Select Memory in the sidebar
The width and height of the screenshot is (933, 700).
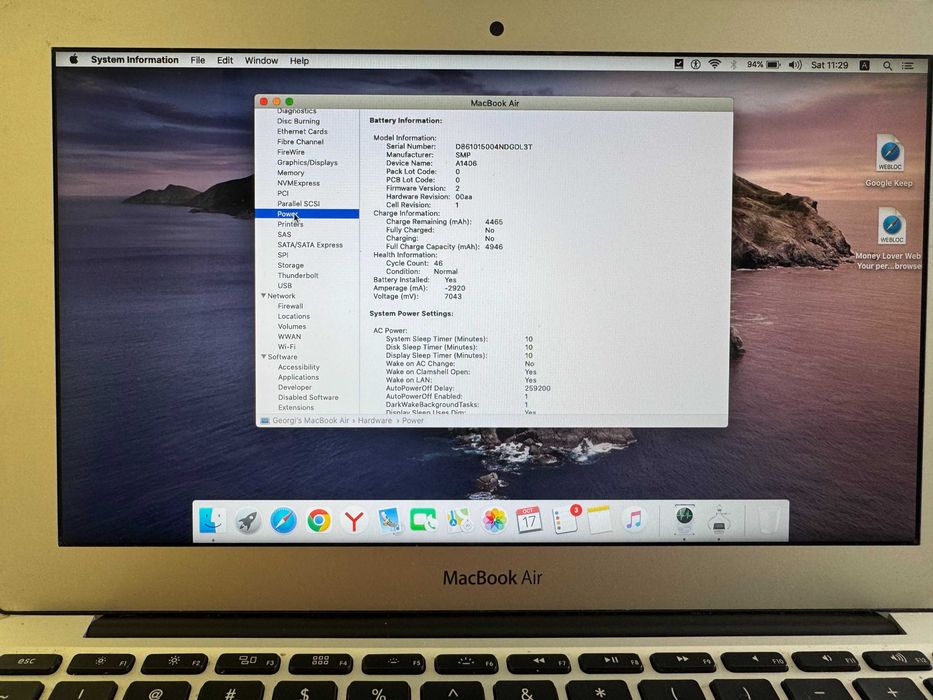[290, 173]
